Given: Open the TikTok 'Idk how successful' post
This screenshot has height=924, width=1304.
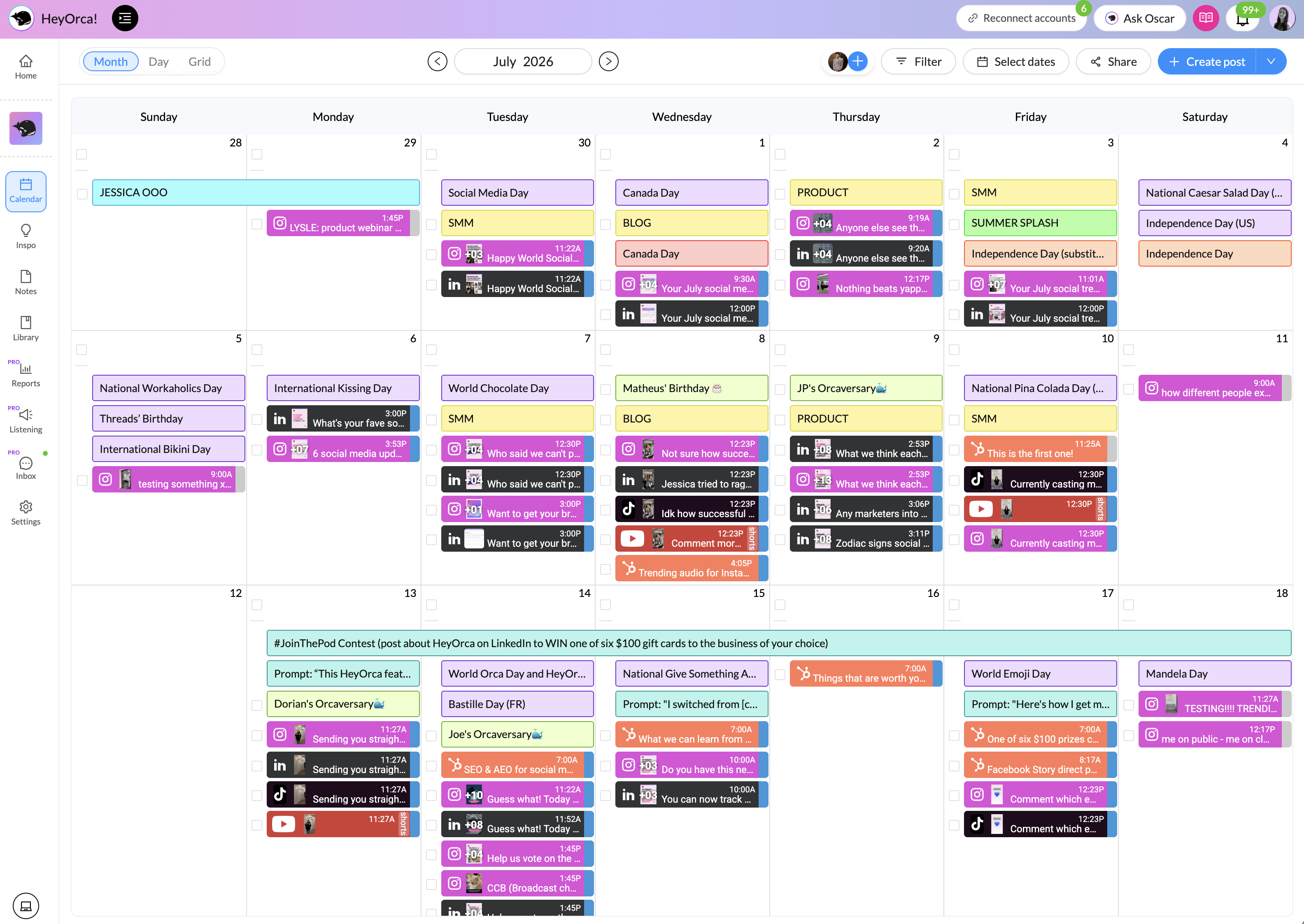Looking at the screenshot, I should pyautogui.click(x=691, y=508).
